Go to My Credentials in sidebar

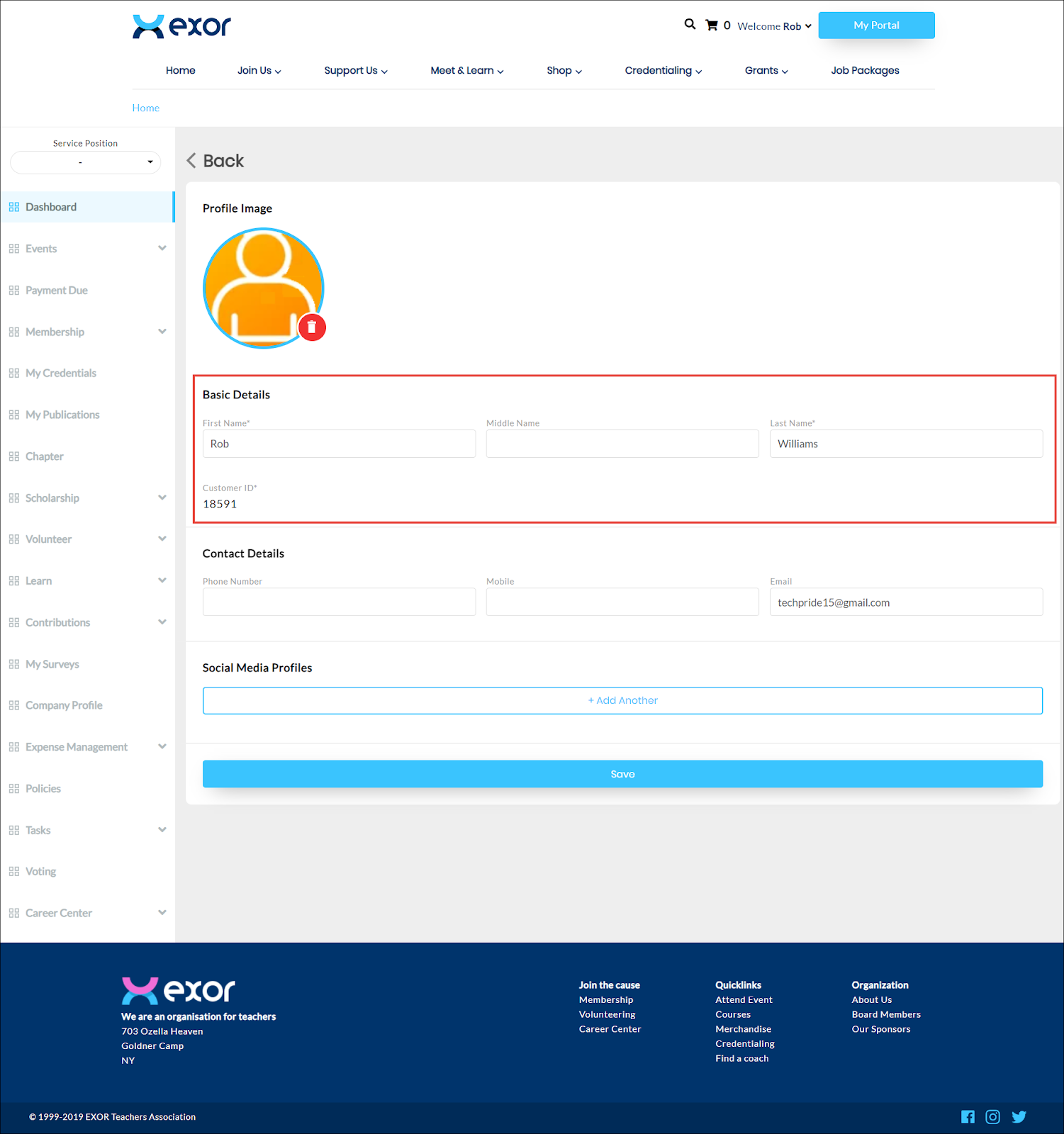61,374
